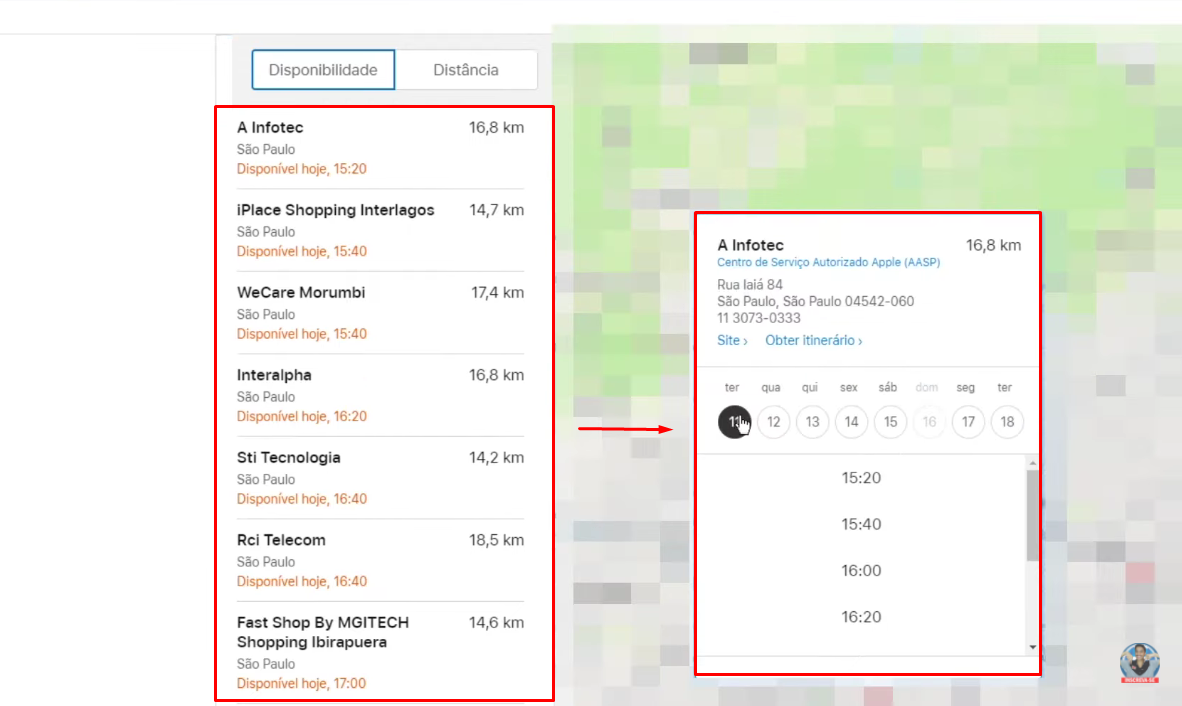
Task: Pick Sti Tecnologia in the list
Action: coord(380,477)
